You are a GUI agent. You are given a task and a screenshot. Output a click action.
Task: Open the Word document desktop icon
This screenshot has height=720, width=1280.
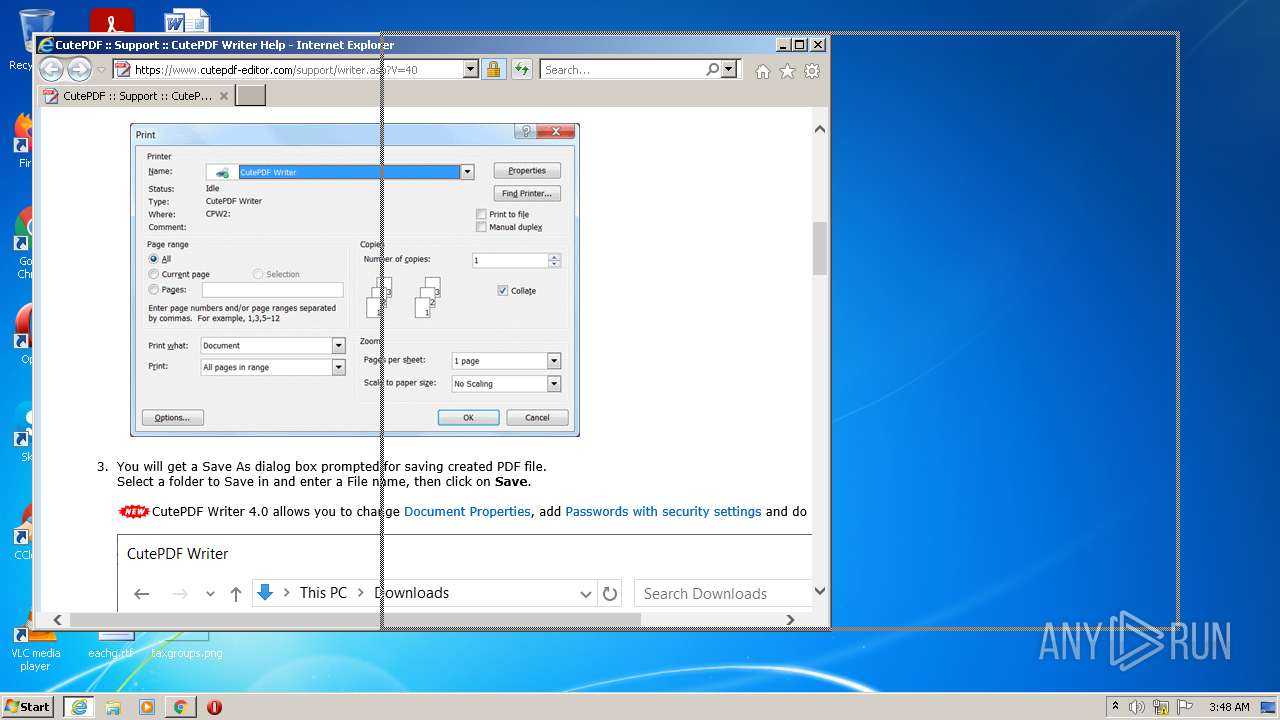coord(186,20)
